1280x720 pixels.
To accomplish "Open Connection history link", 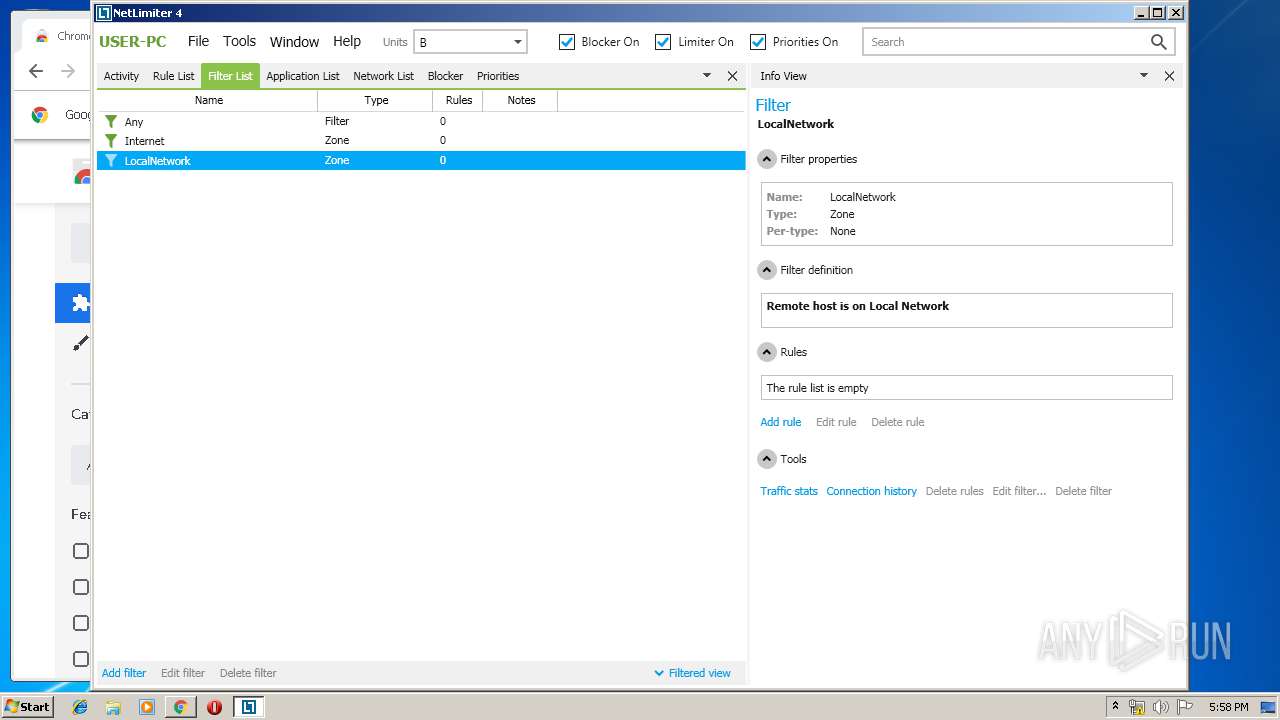I will click(x=871, y=491).
